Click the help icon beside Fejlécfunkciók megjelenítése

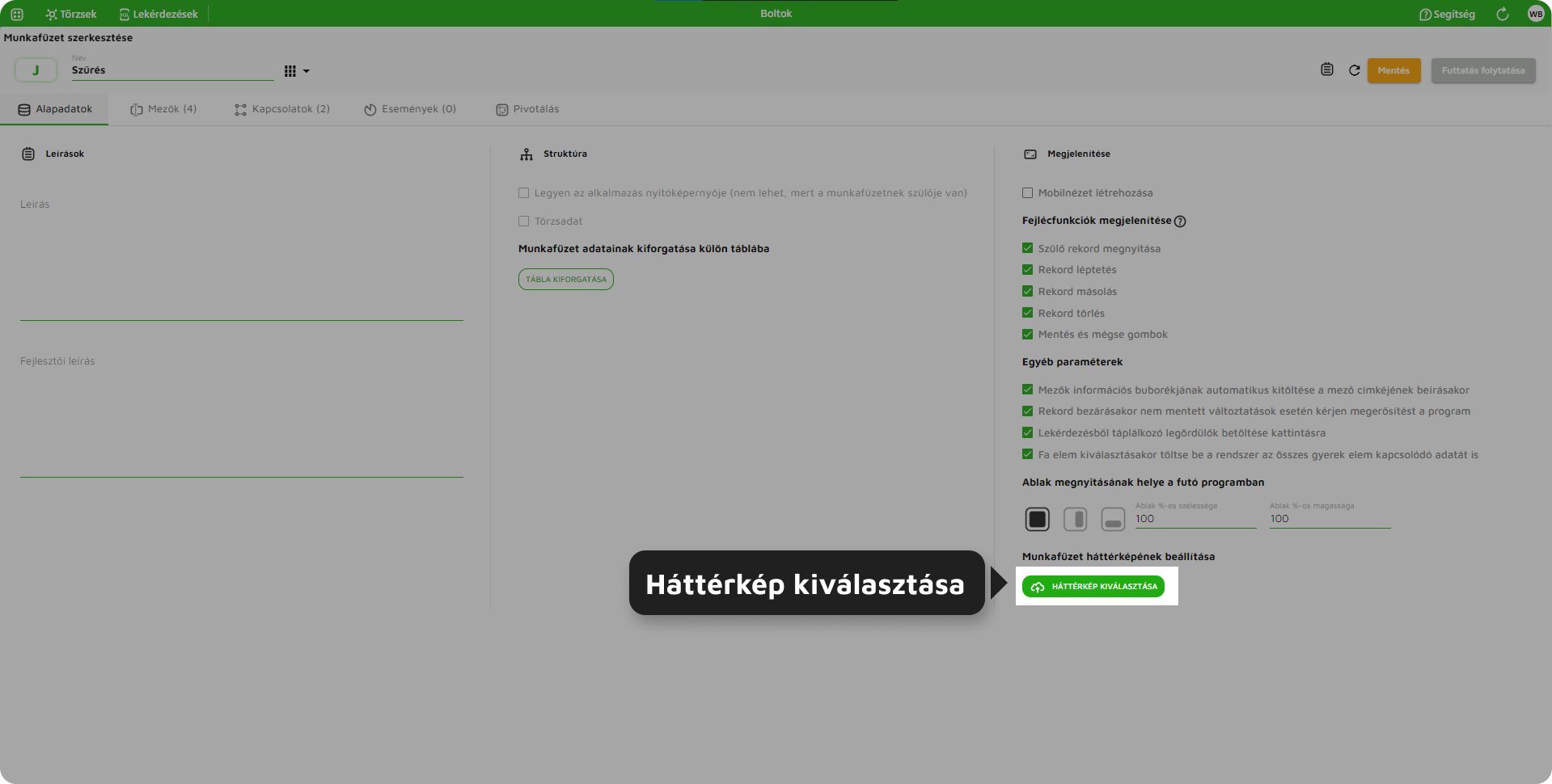click(x=1180, y=221)
